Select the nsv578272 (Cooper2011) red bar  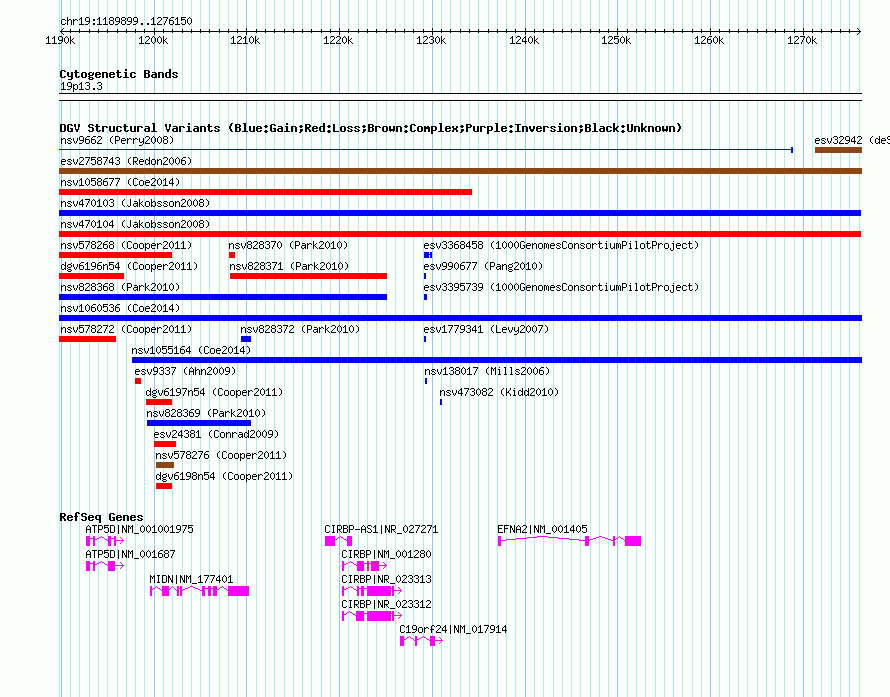click(x=87, y=339)
